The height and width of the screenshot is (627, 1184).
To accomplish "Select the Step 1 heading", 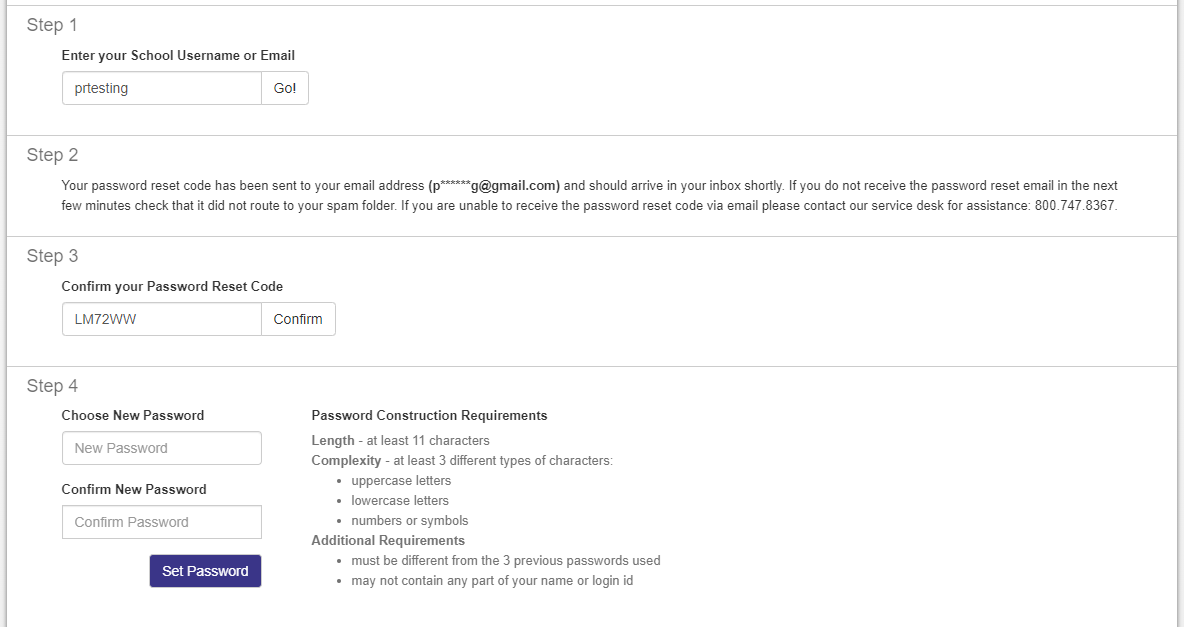I will pos(51,25).
